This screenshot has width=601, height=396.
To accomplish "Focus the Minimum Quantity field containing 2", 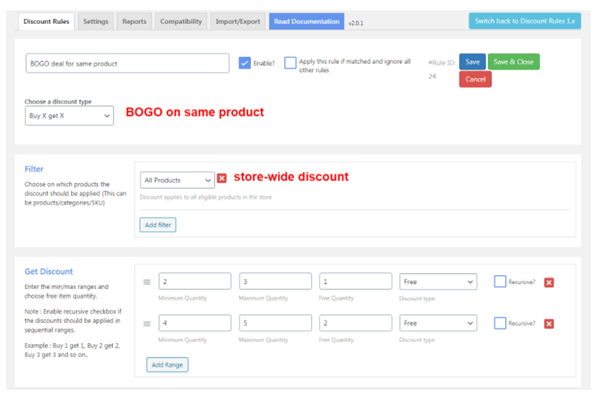I will tap(195, 281).
